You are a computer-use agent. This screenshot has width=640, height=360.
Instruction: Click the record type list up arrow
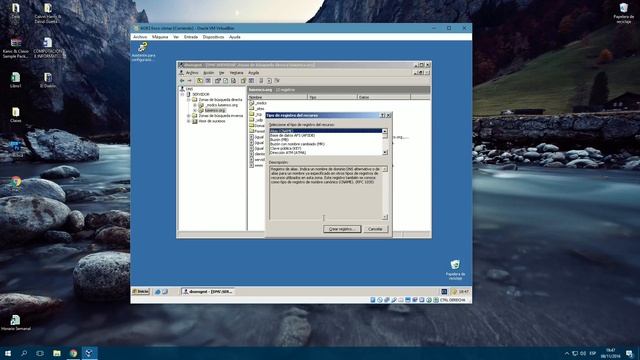tap(384, 131)
